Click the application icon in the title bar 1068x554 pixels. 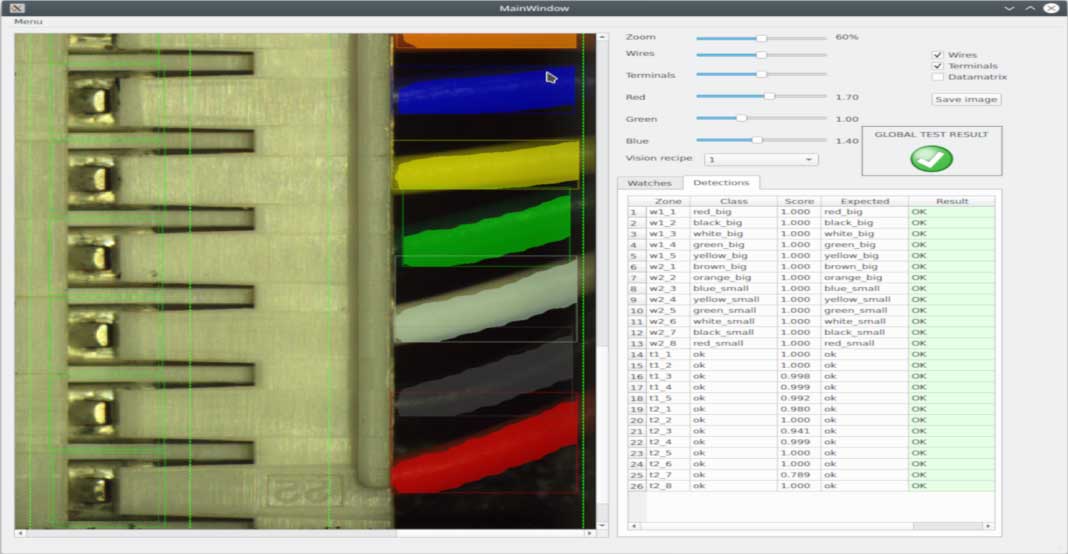pyautogui.click(x=17, y=8)
